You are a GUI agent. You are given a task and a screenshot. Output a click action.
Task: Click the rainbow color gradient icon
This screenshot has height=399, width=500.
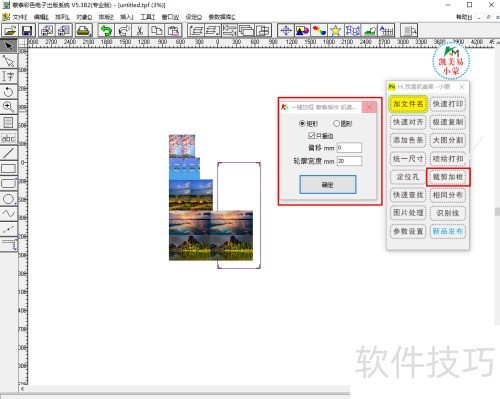click(319, 31)
